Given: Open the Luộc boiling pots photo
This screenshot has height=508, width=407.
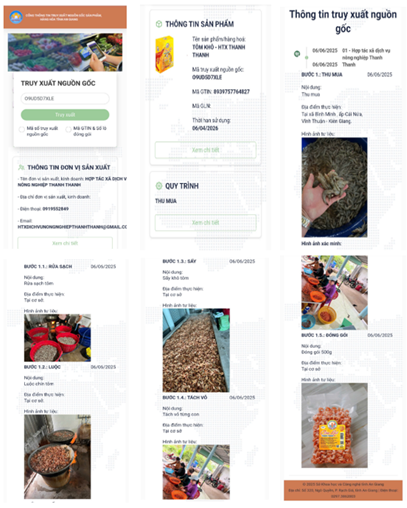Looking at the screenshot, I should (x=57, y=457).
